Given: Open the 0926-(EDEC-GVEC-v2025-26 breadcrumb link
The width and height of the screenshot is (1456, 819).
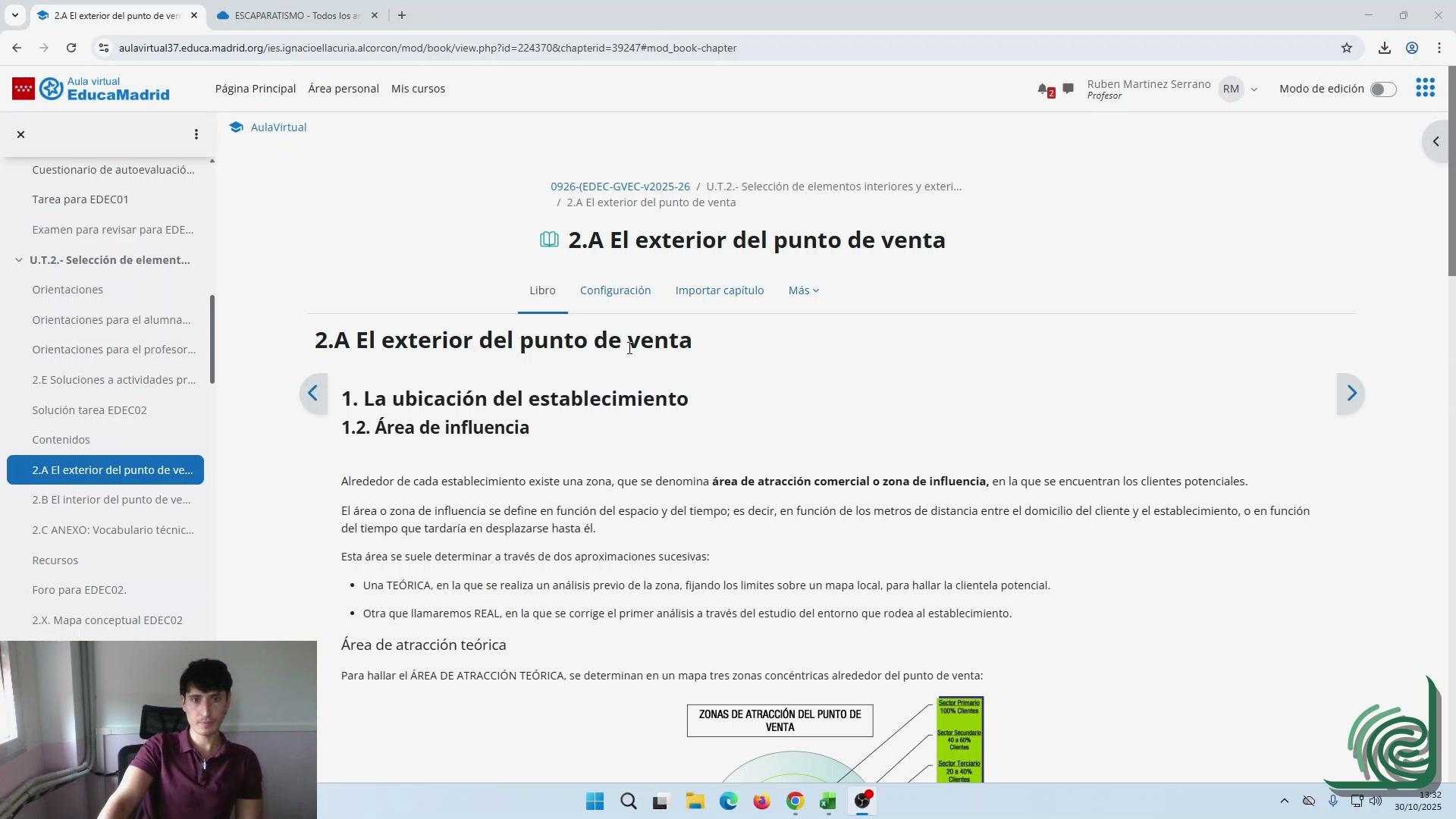Looking at the screenshot, I should [x=620, y=187].
